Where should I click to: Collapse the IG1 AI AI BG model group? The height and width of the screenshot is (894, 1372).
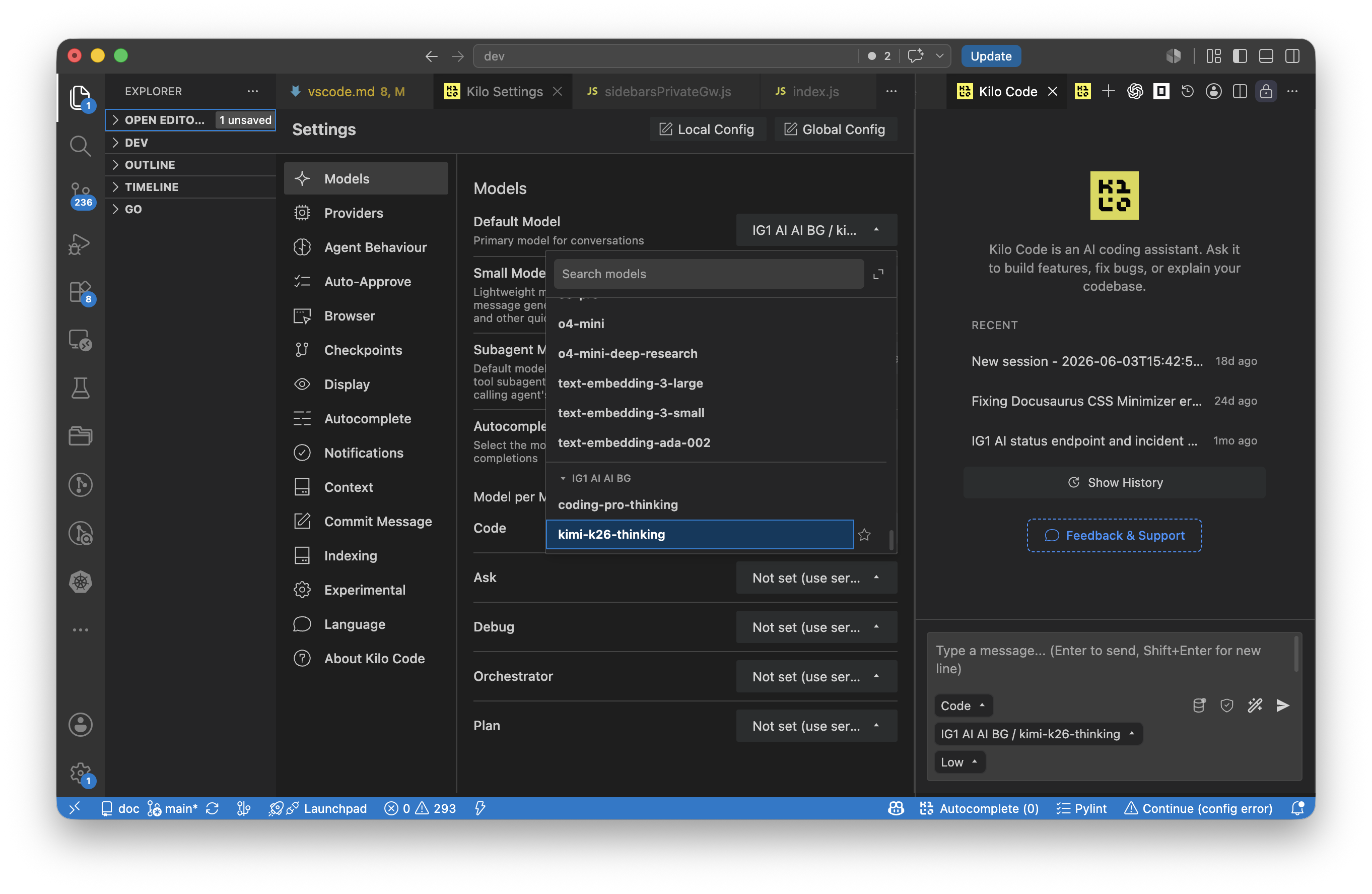coord(595,478)
